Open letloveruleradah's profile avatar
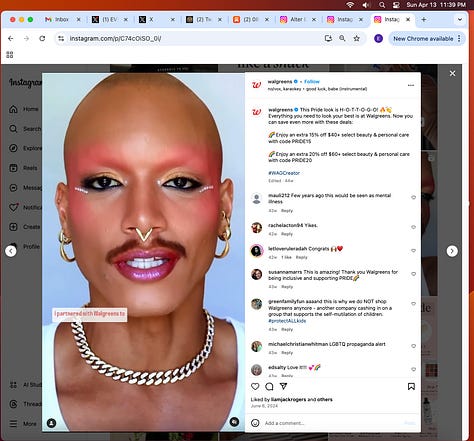The image size is (474, 441). [x=257, y=251]
